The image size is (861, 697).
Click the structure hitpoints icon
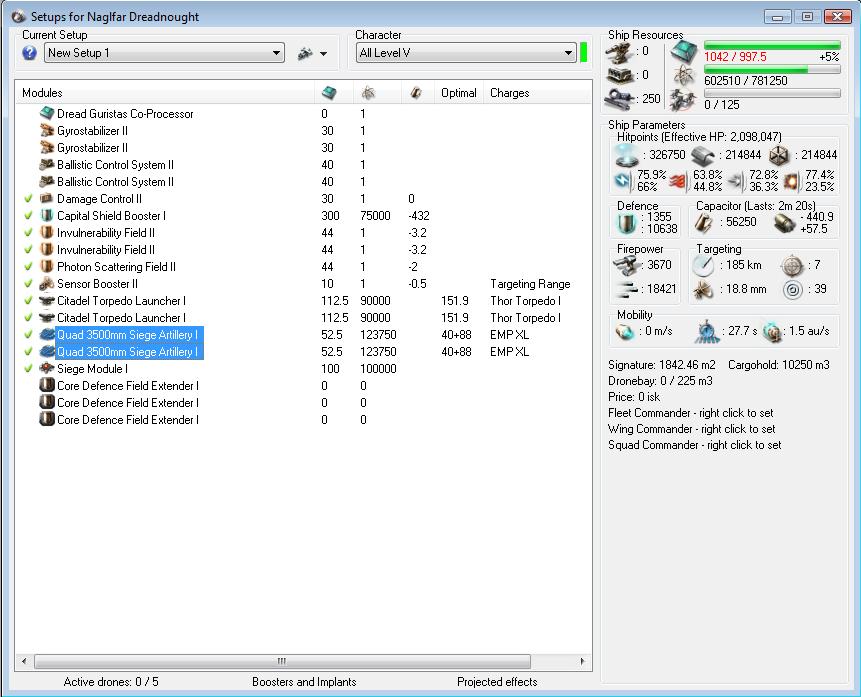pyautogui.click(x=779, y=156)
